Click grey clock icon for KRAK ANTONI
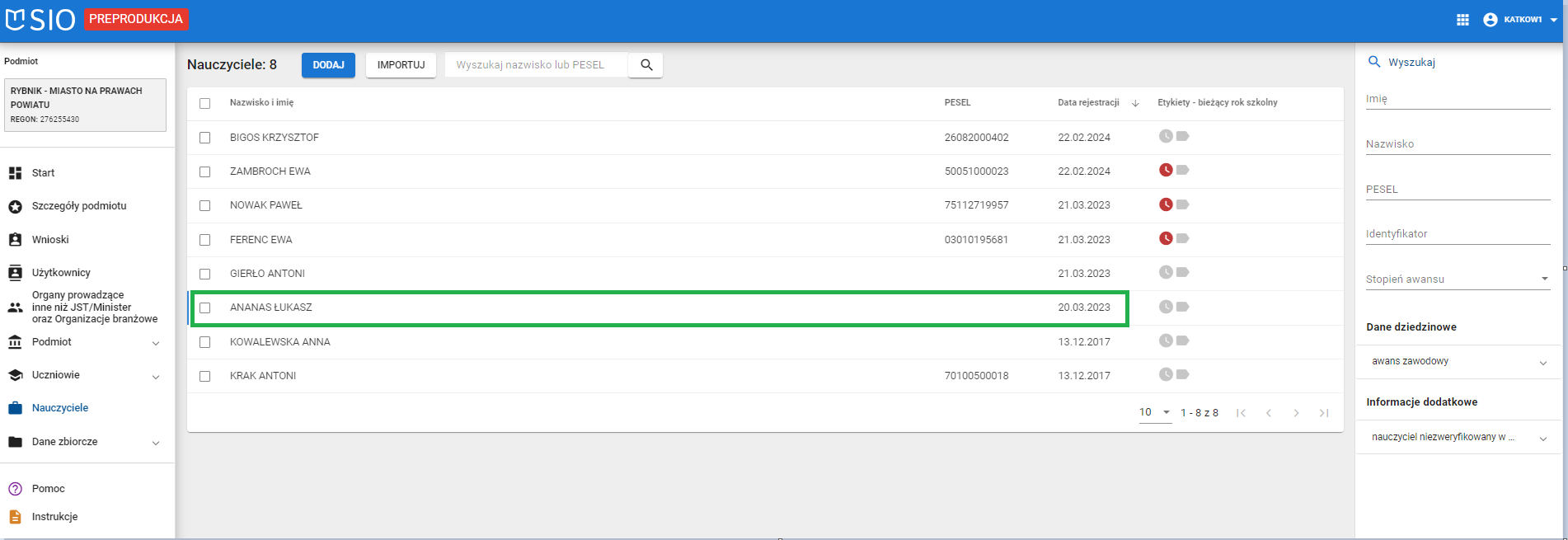This screenshot has width=1568, height=540. pos(1166,375)
